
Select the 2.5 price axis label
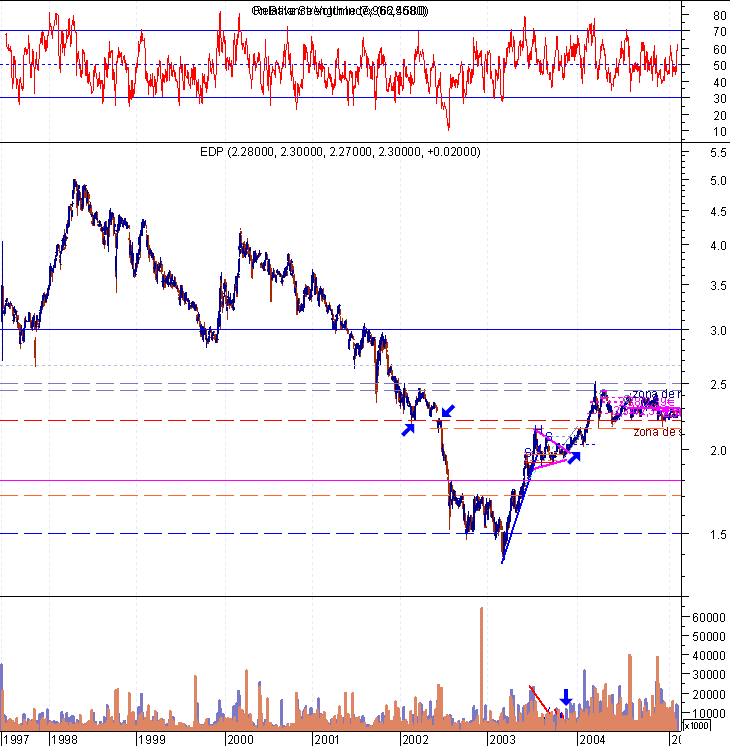tap(718, 385)
